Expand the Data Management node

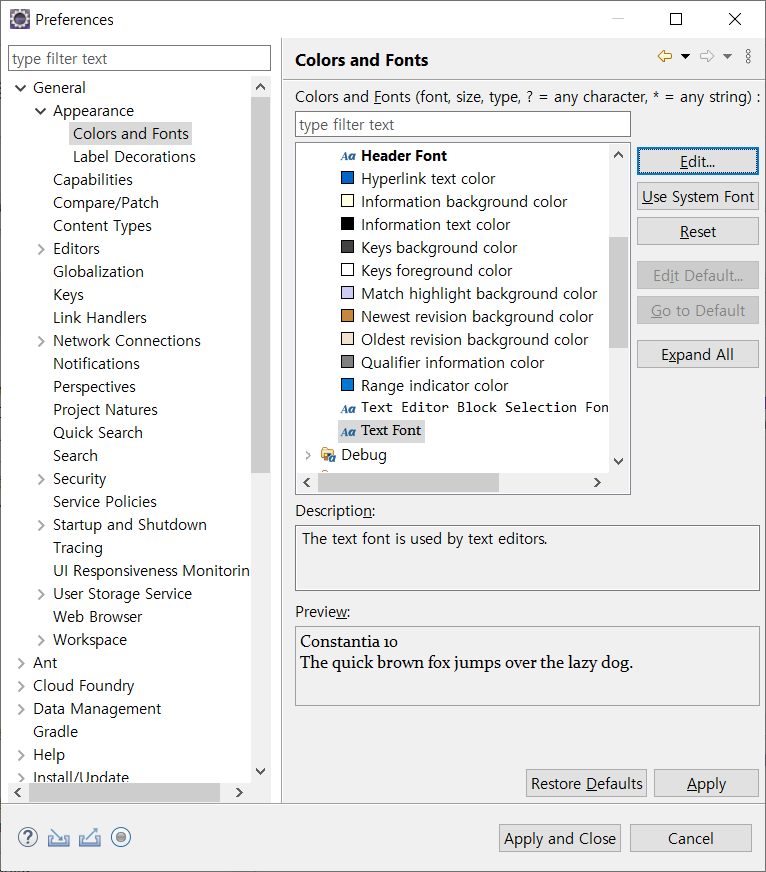(21, 709)
